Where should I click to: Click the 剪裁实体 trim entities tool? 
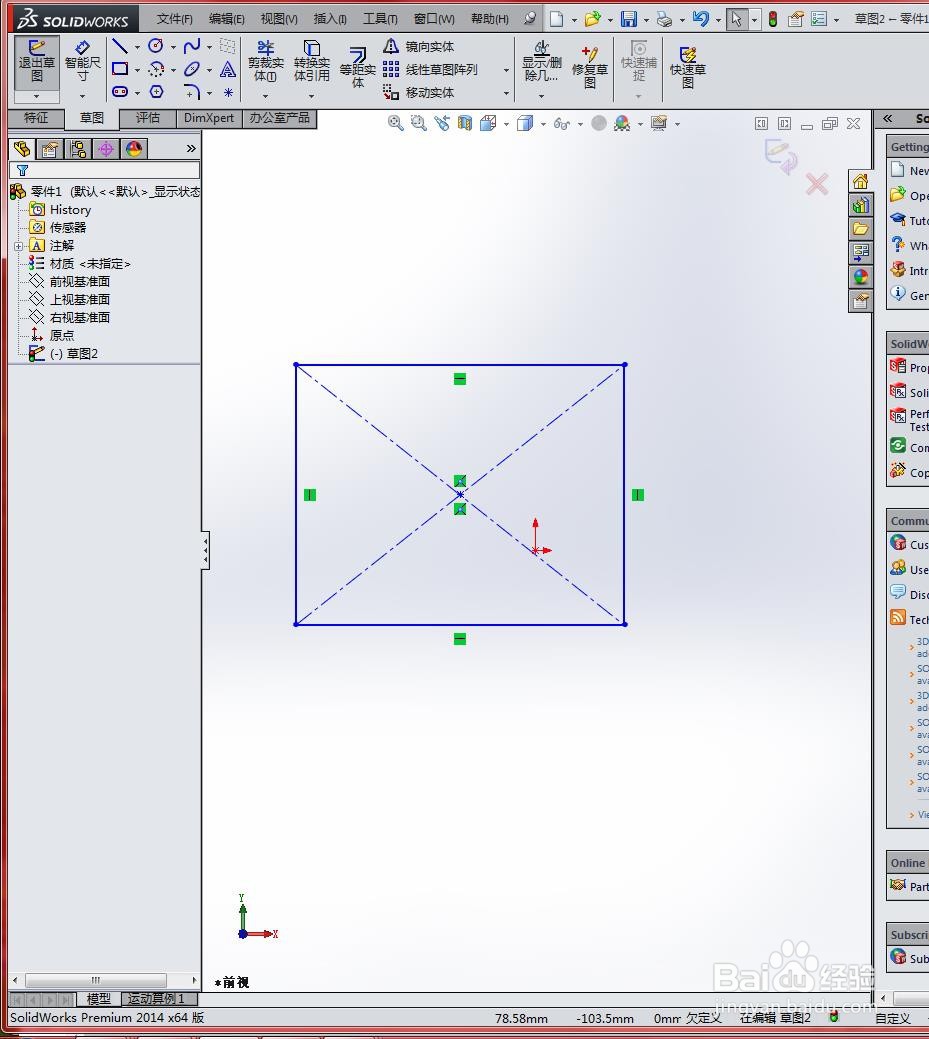(x=266, y=61)
